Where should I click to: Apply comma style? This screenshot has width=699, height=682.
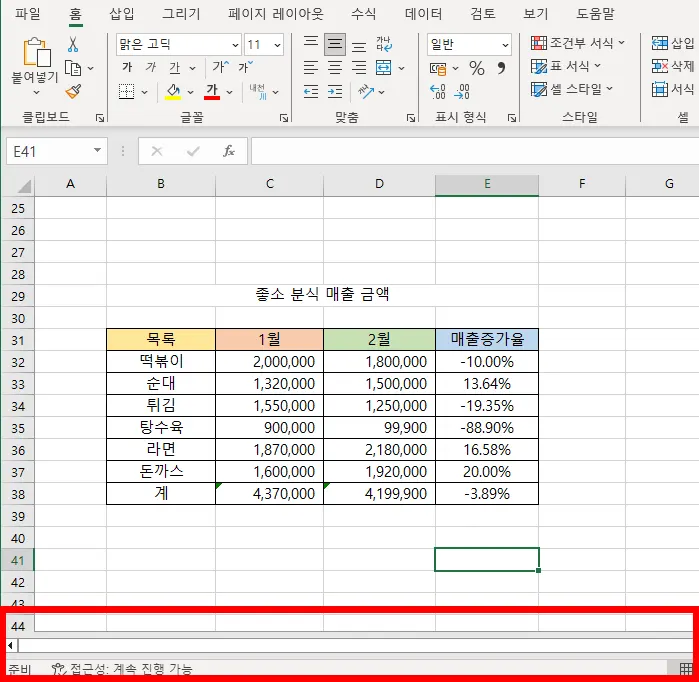pos(502,68)
